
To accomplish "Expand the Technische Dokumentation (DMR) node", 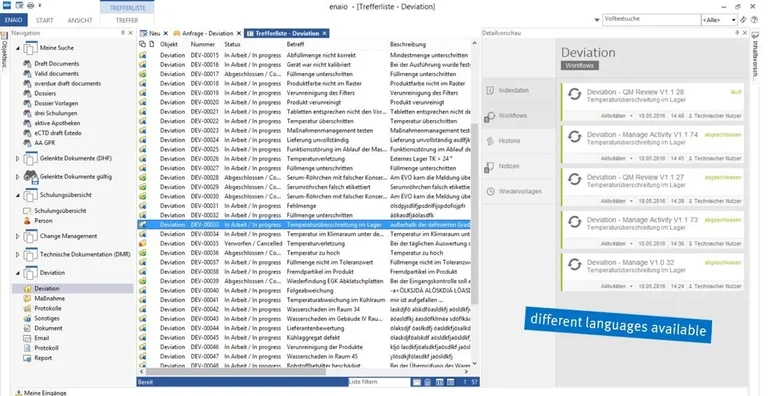I will coord(18,255).
